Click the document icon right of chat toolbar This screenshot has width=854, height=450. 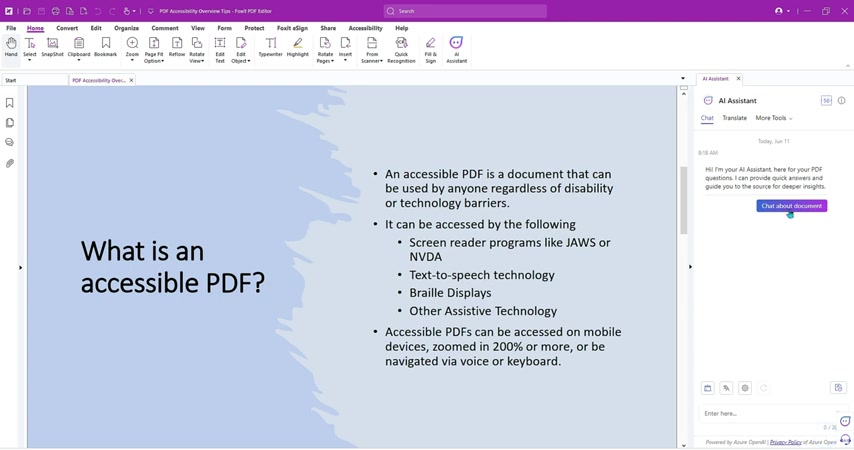point(838,388)
